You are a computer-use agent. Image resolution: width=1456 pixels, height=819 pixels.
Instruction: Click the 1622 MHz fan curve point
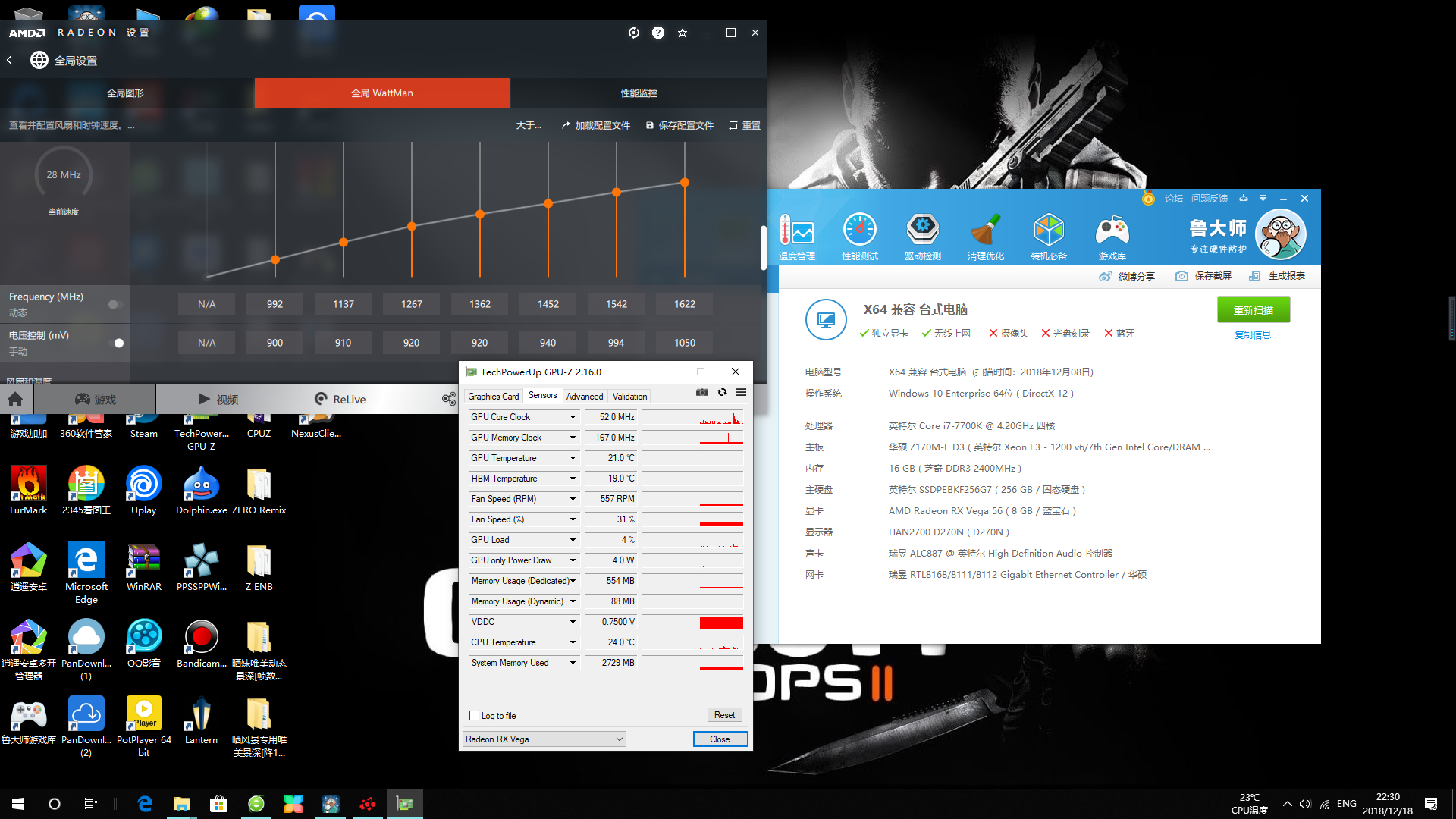[685, 183]
